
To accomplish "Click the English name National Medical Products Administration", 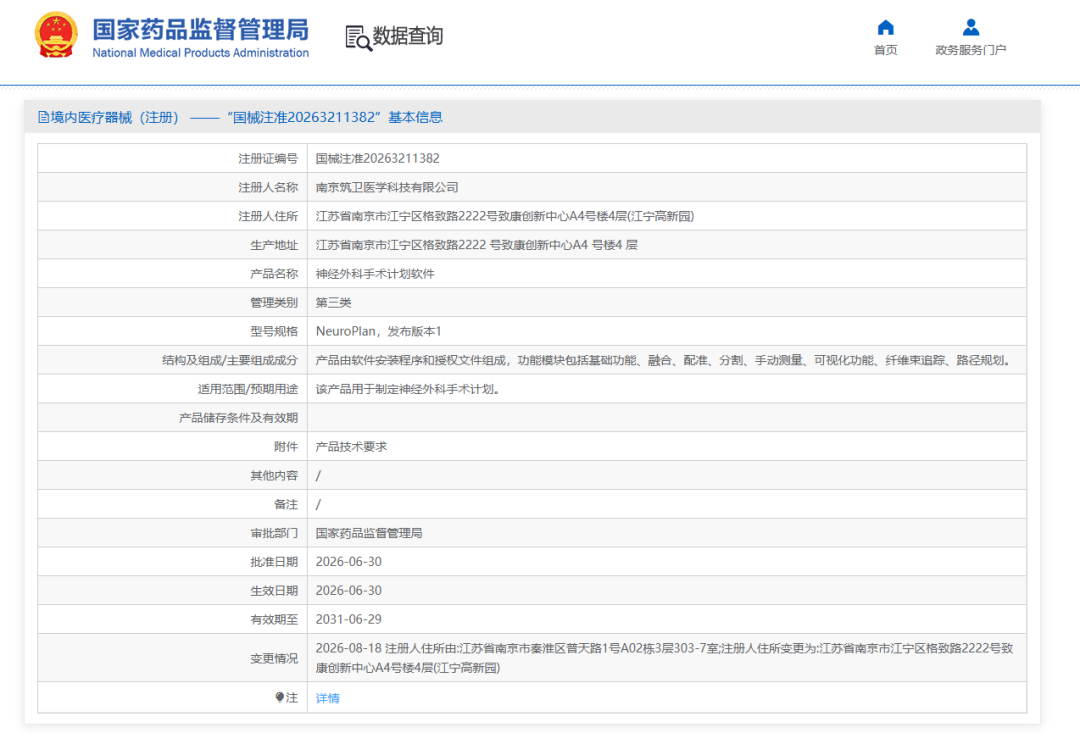I will [x=200, y=53].
